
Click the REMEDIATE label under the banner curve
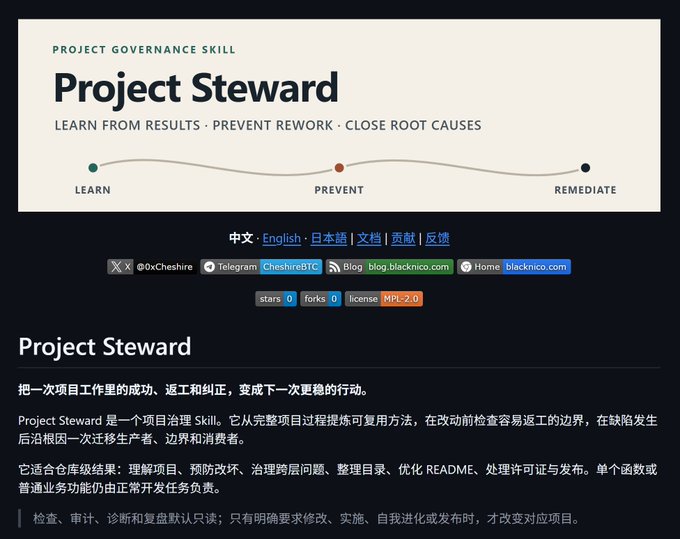click(585, 190)
